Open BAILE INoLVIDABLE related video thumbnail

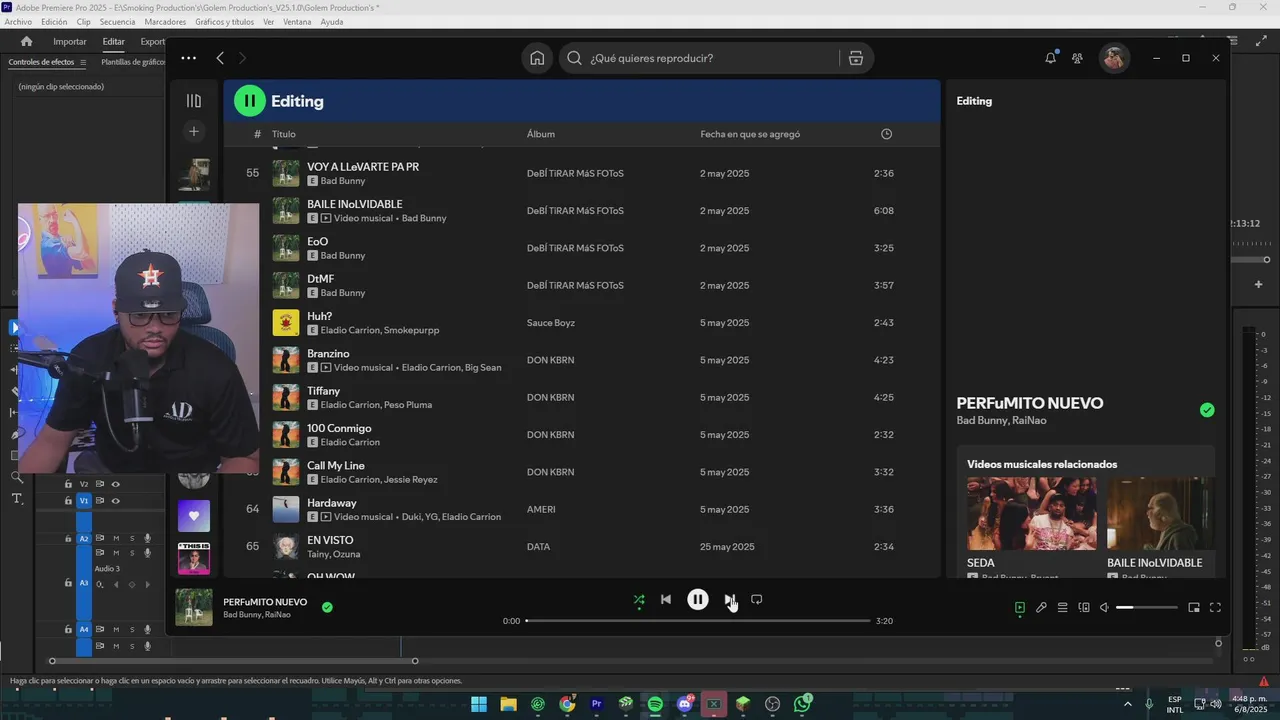pyautogui.click(x=1160, y=513)
